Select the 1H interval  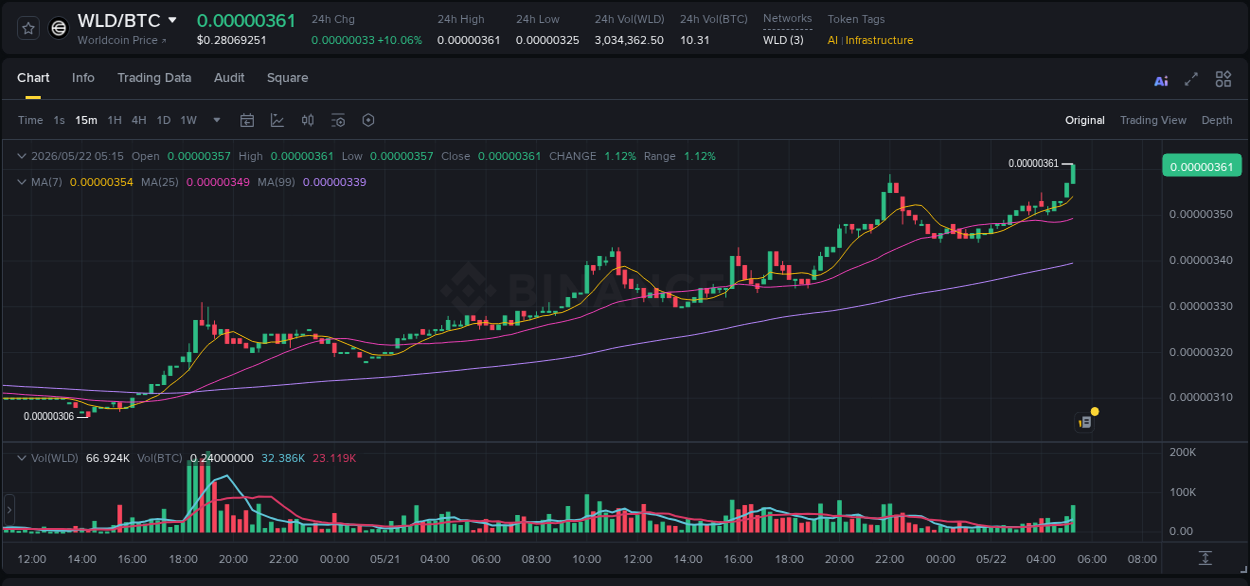(x=114, y=120)
